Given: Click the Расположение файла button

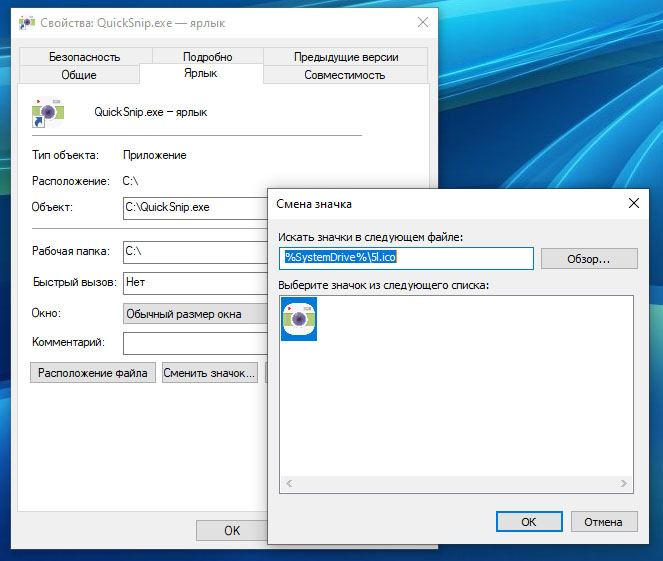Looking at the screenshot, I should pos(93,373).
